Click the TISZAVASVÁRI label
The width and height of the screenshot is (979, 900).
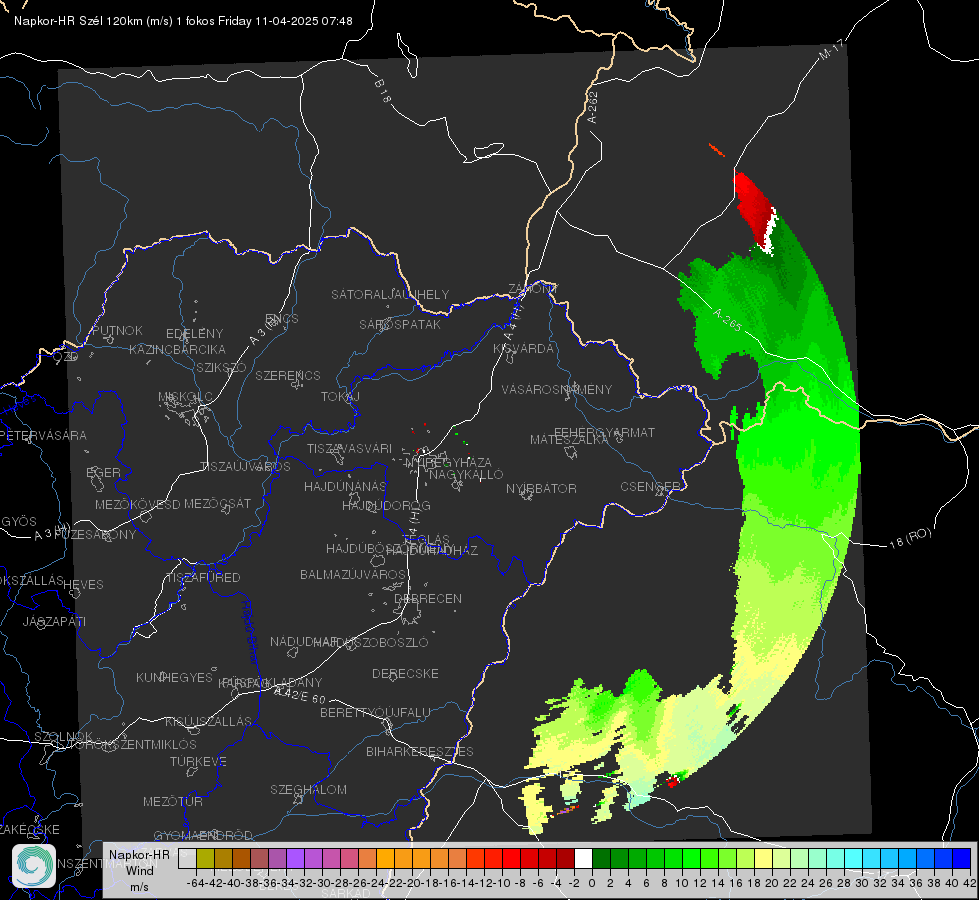tap(350, 449)
